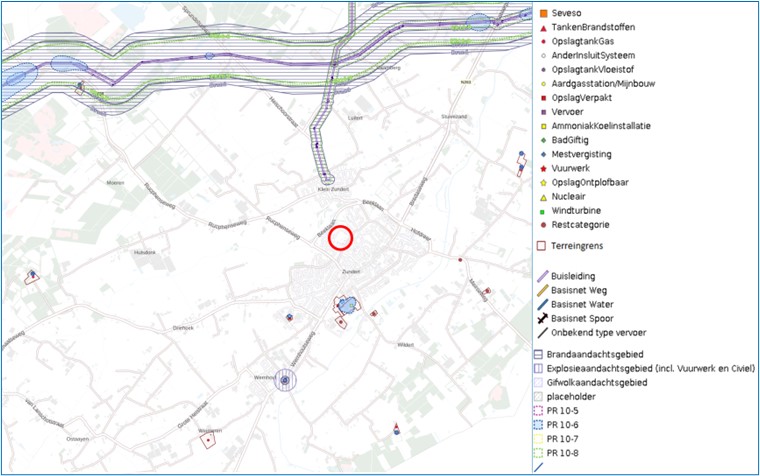The image size is (760, 476).
Task: Click the green PR 10-8 dotted swatch
Action: (x=538, y=453)
